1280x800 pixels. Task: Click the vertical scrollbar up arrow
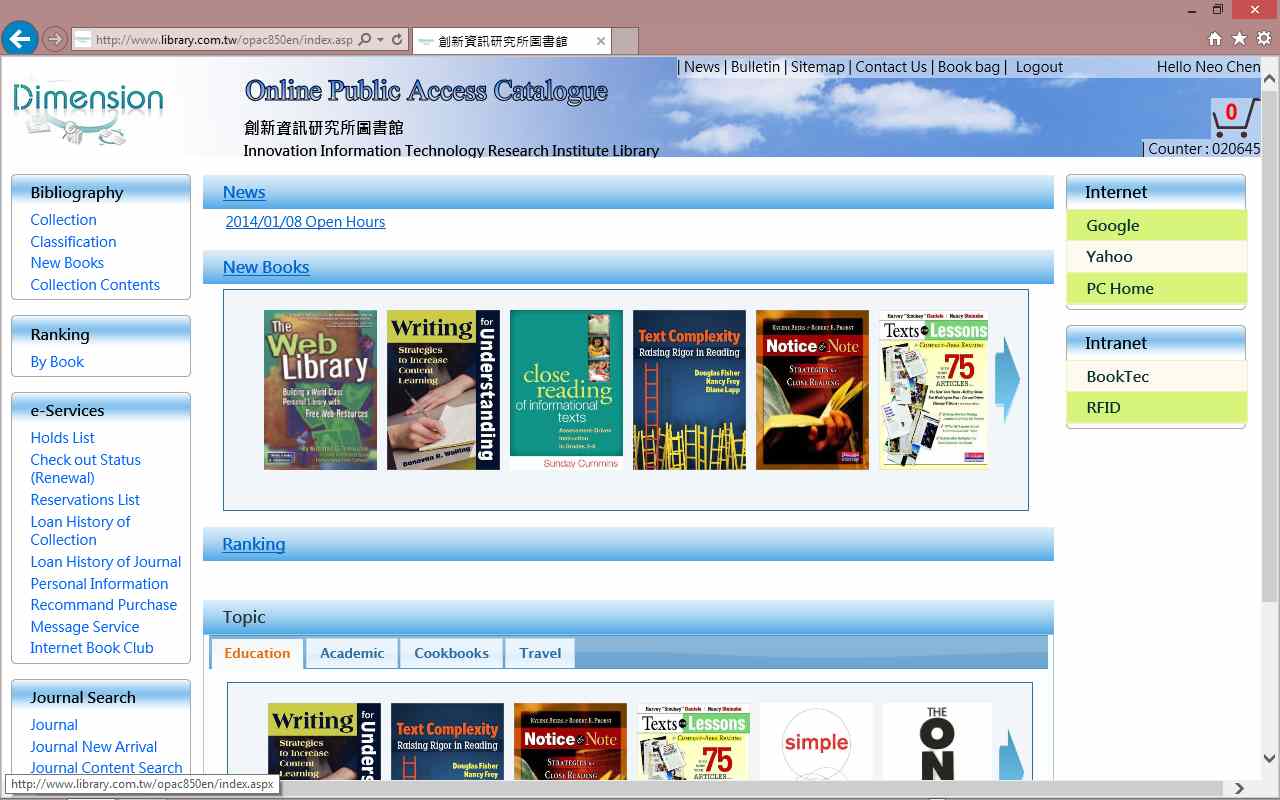(1270, 77)
